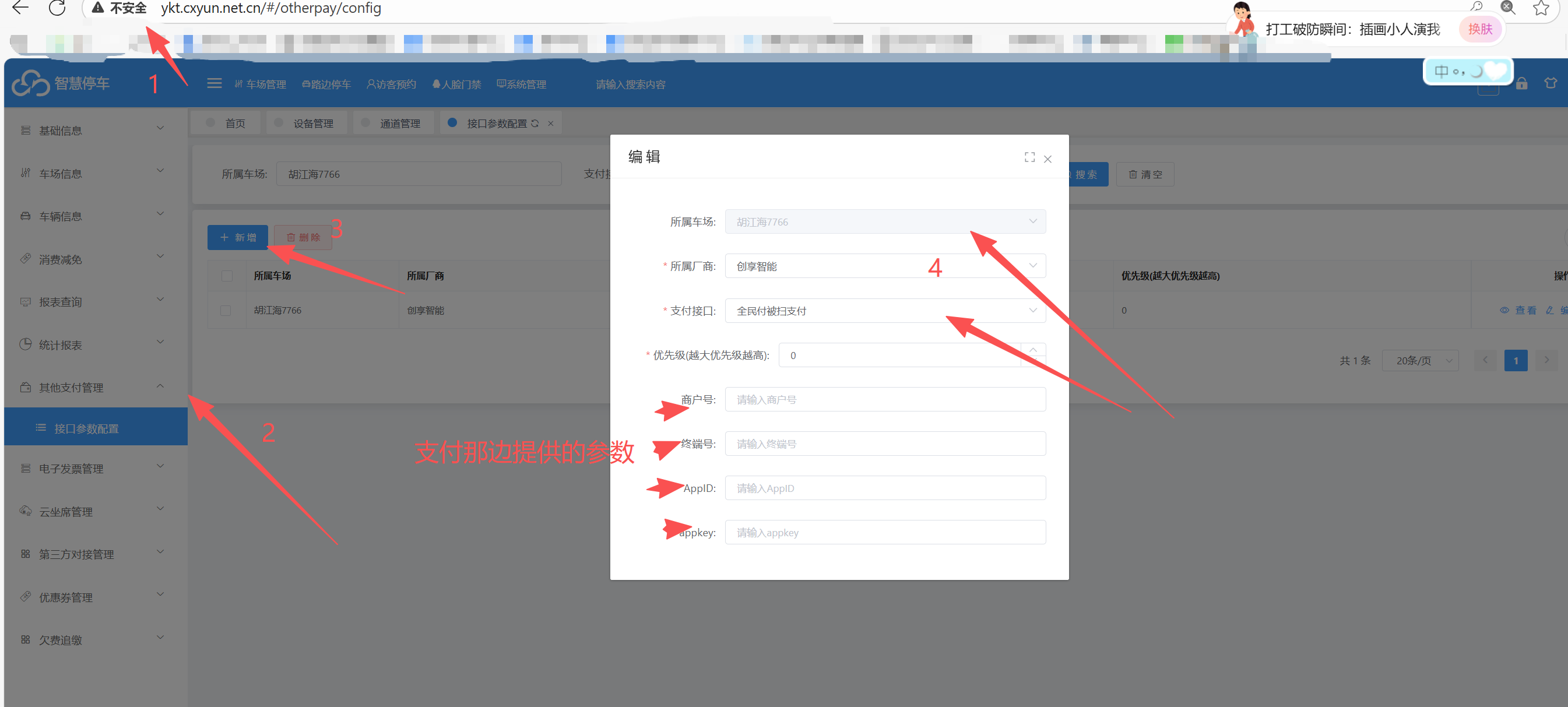
Task: Click the 清空 button
Action: pos(1145,175)
